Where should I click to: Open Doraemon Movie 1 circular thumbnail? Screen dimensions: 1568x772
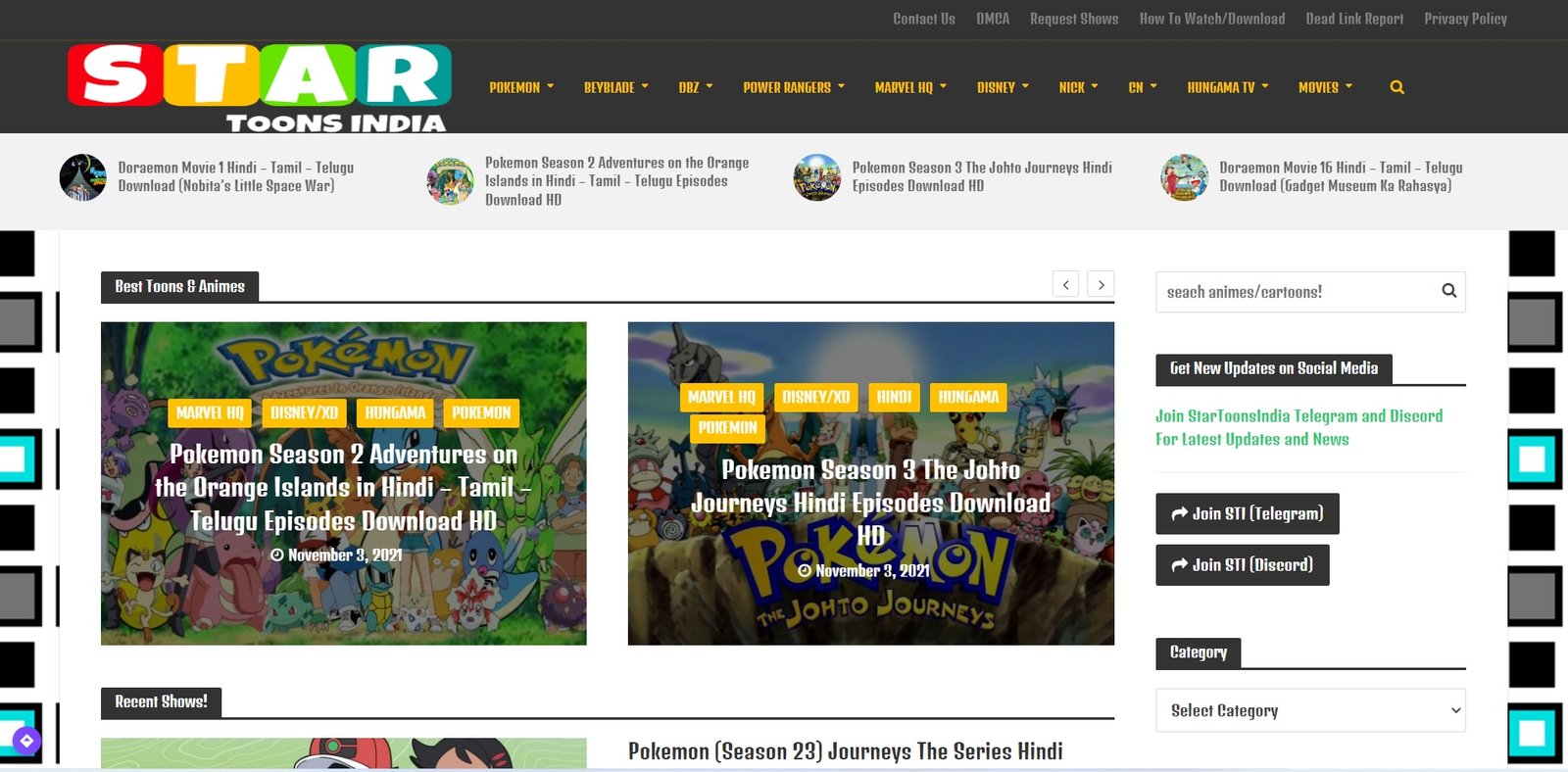[82, 177]
